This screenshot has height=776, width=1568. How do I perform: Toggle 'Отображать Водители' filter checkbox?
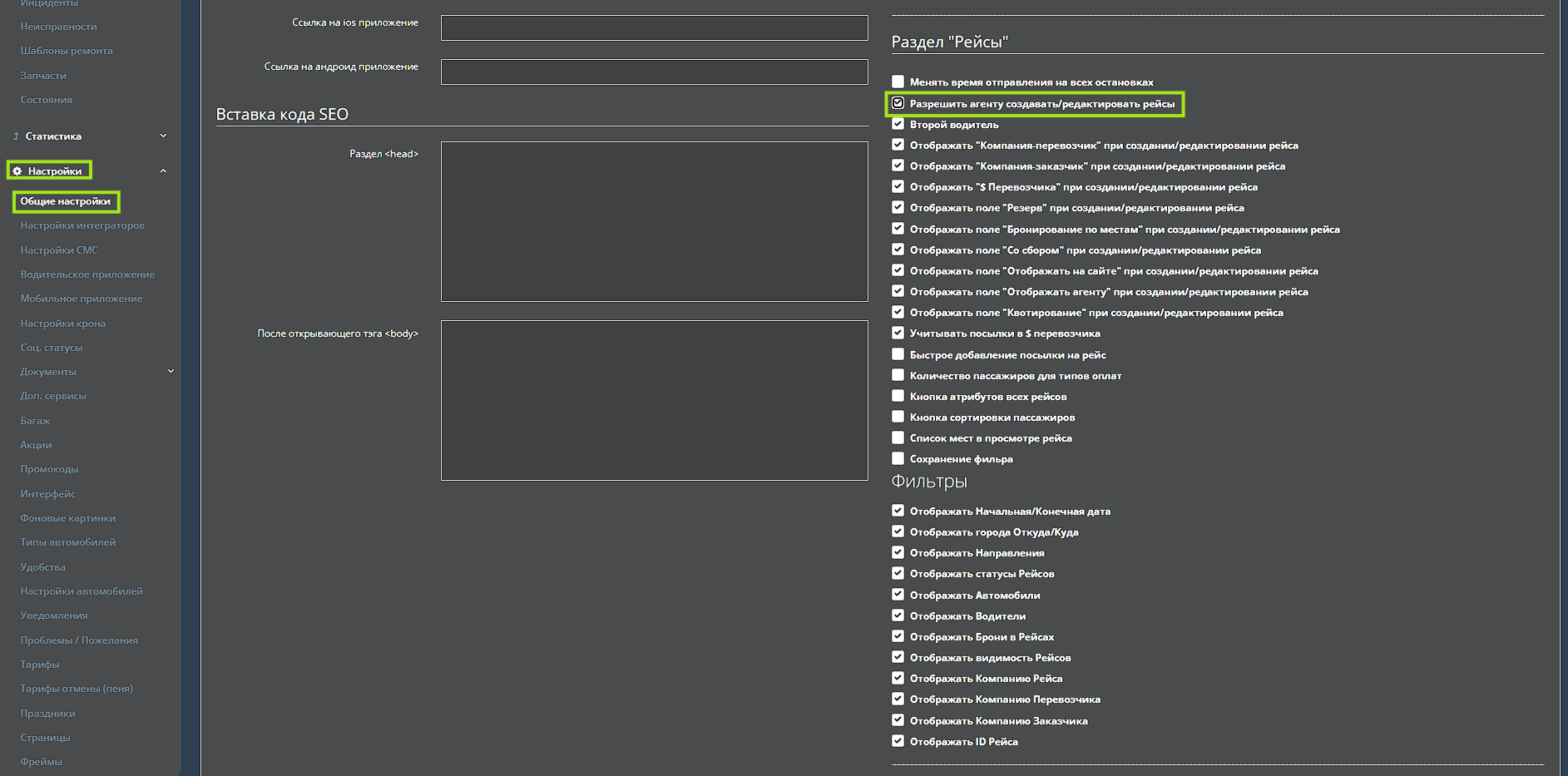(898, 615)
